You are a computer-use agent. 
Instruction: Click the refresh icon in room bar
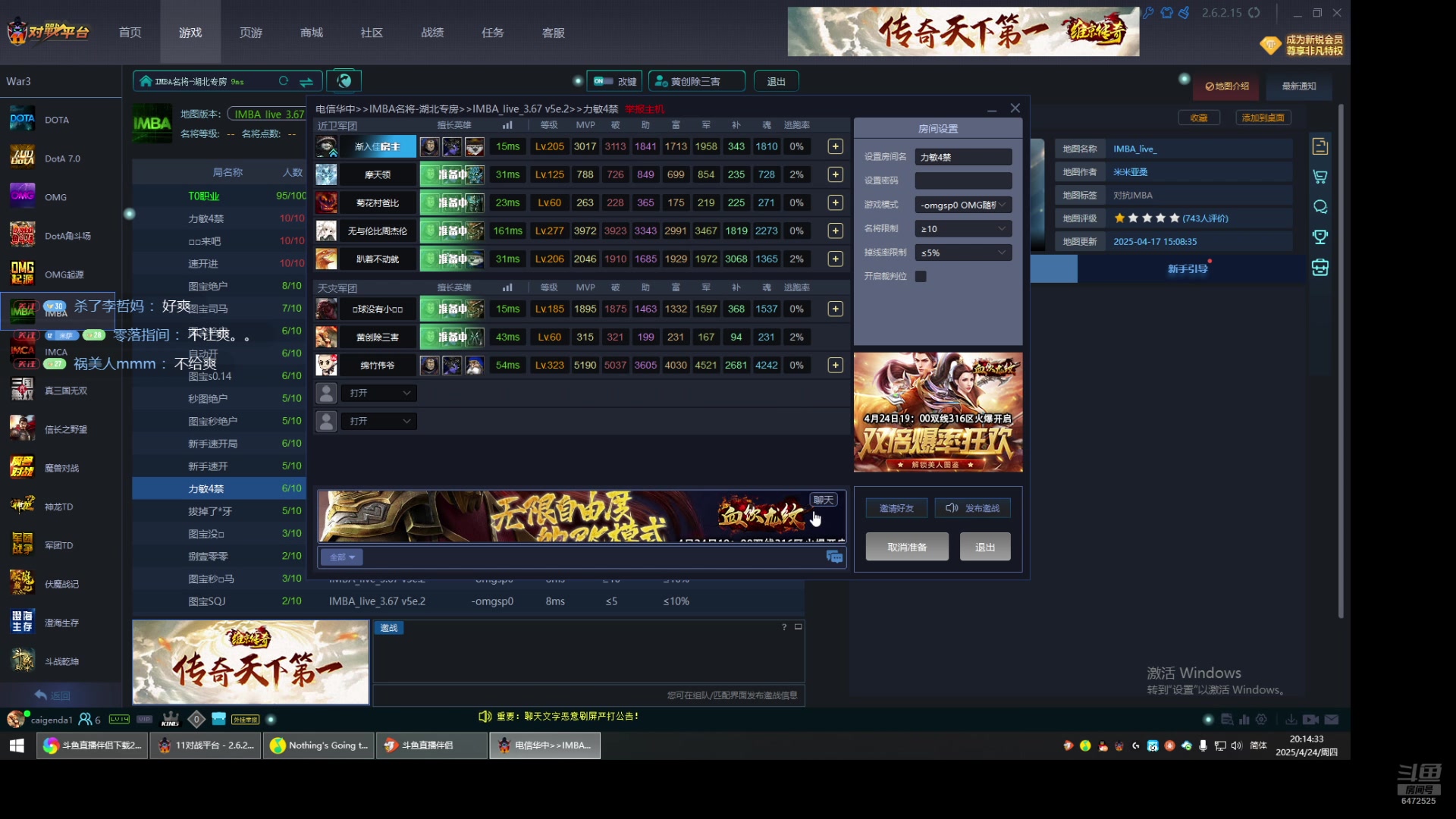pyautogui.click(x=284, y=81)
